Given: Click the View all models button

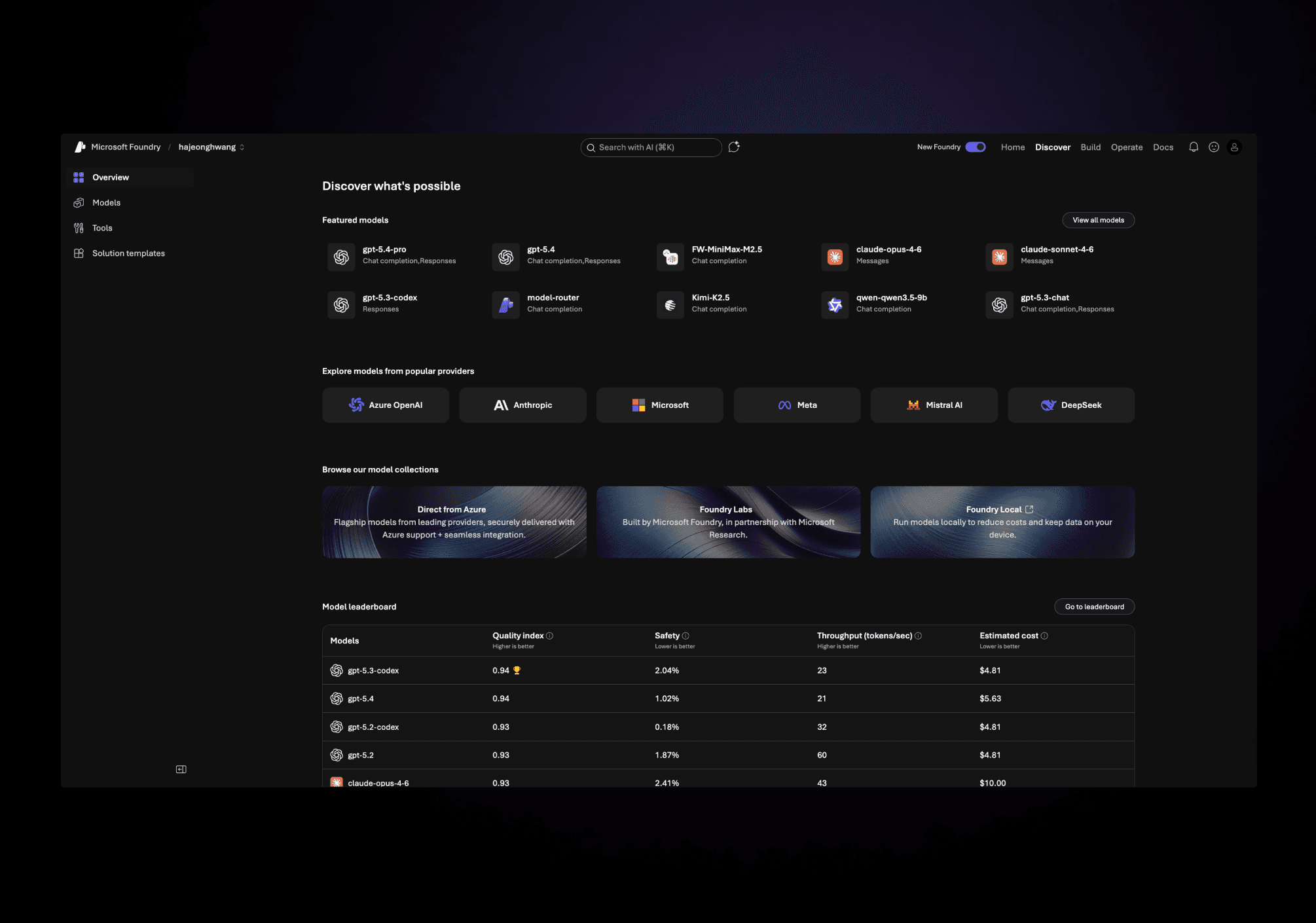Looking at the screenshot, I should (1098, 220).
